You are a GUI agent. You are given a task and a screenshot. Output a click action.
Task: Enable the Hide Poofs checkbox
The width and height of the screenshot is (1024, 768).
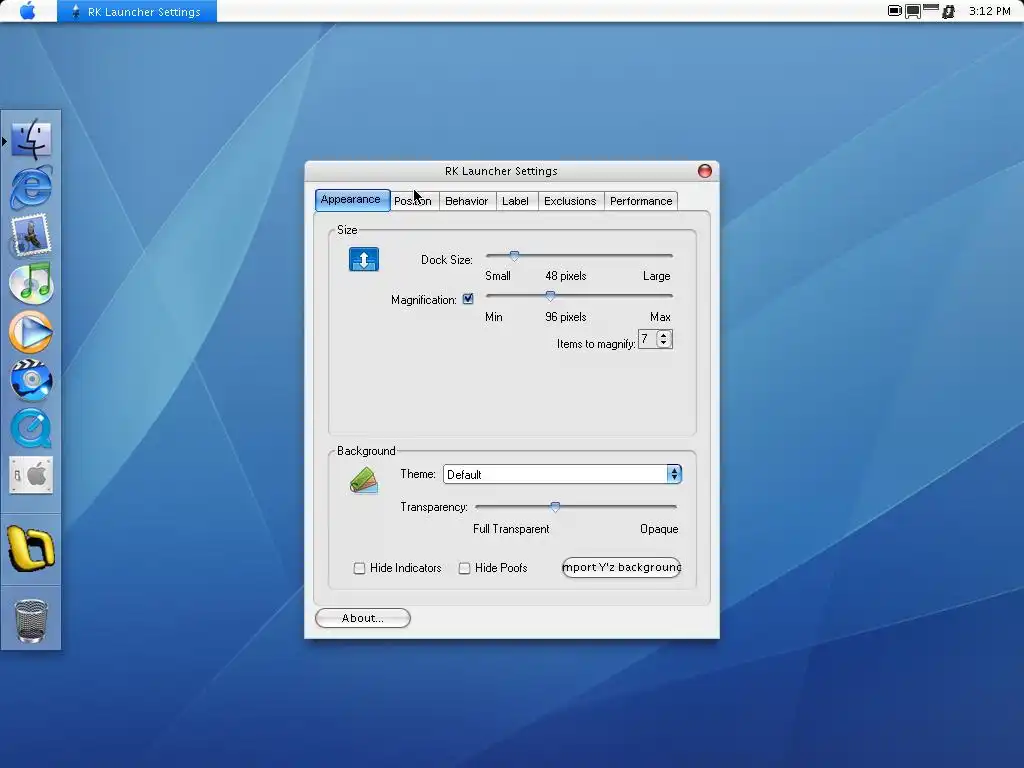click(464, 568)
